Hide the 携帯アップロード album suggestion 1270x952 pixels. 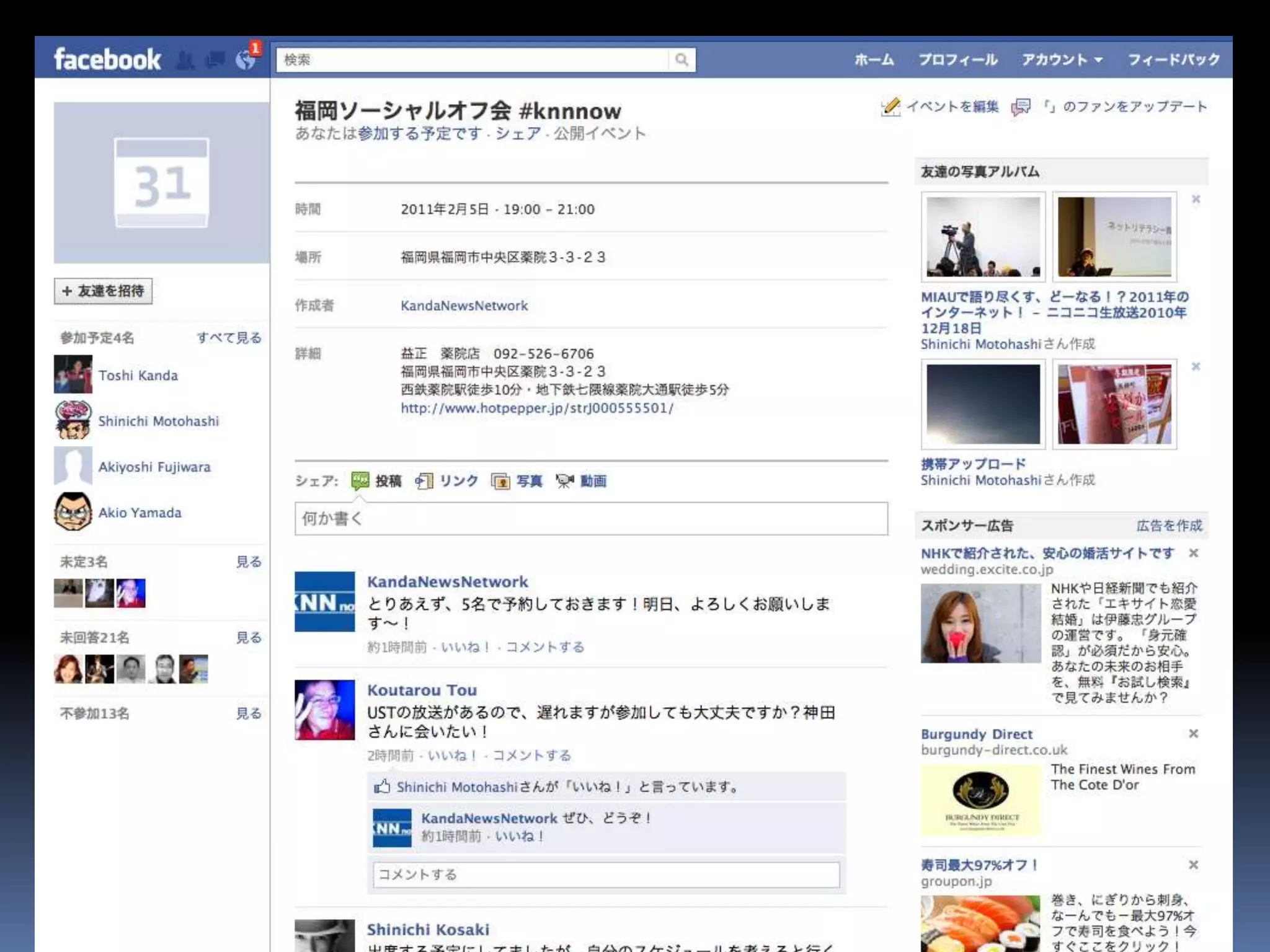[1196, 367]
